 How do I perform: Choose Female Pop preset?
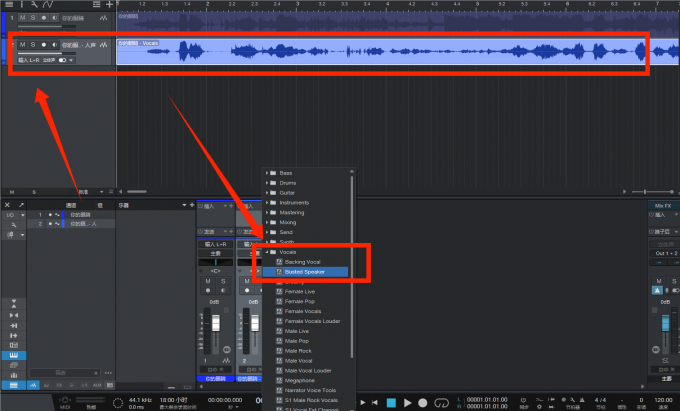[300, 301]
